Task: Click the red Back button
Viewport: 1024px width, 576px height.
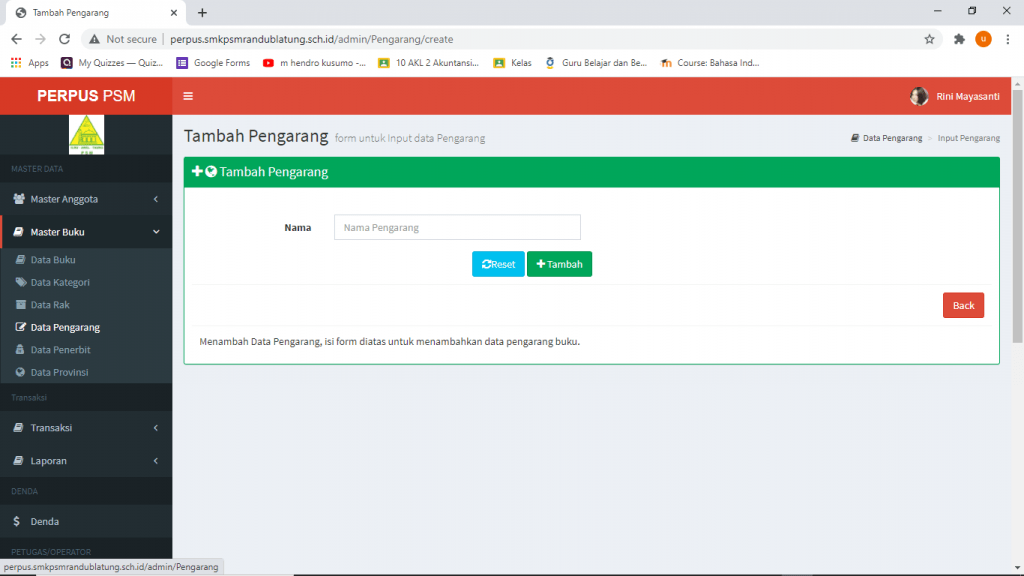Action: tap(963, 305)
